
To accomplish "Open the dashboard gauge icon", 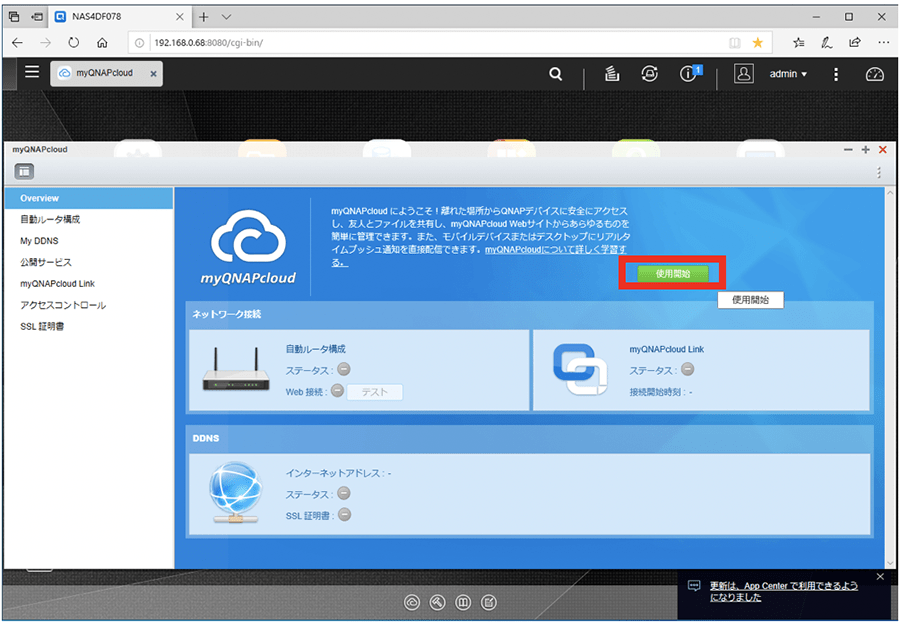I will (x=874, y=74).
